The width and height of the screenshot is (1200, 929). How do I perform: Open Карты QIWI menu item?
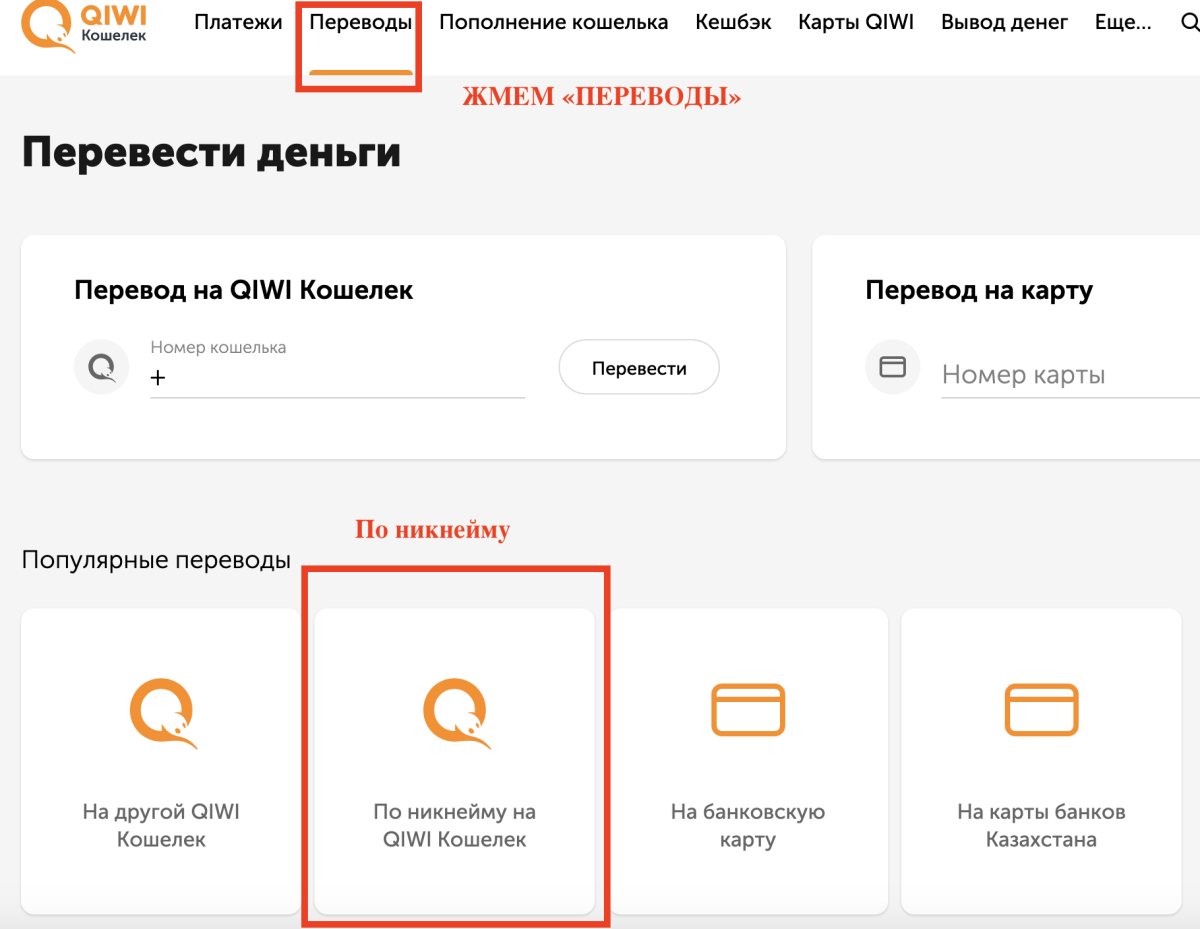856,22
